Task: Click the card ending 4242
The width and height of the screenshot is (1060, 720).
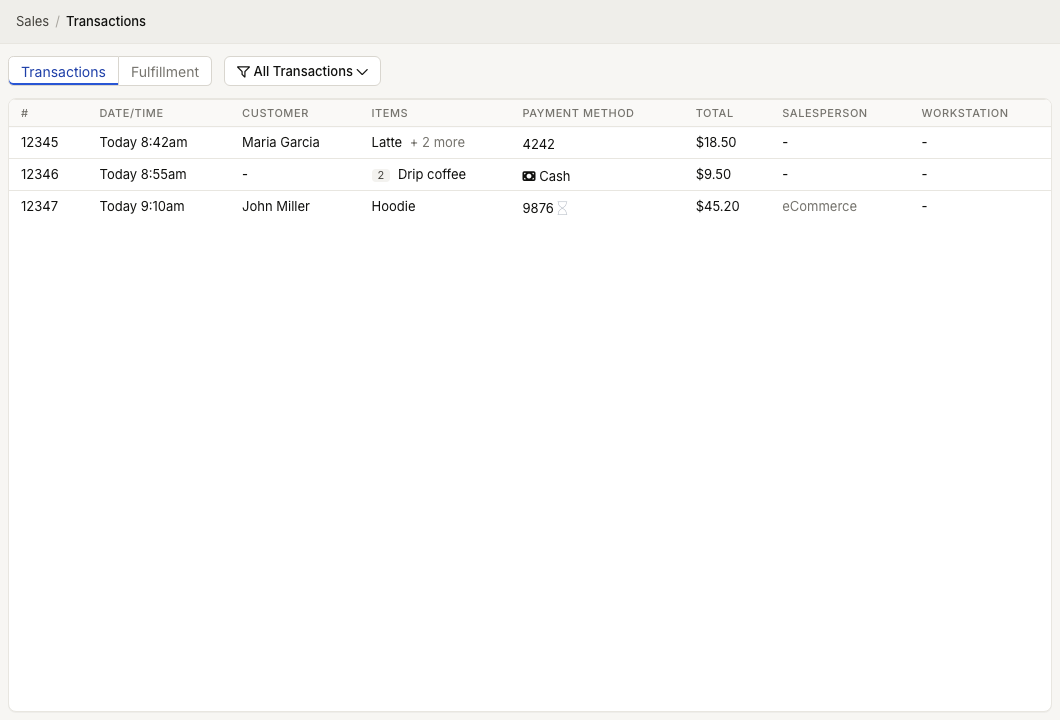Action: 539,144
